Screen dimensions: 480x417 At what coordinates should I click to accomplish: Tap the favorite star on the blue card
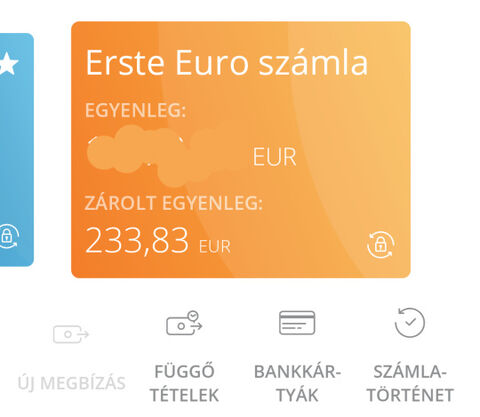click(9, 63)
